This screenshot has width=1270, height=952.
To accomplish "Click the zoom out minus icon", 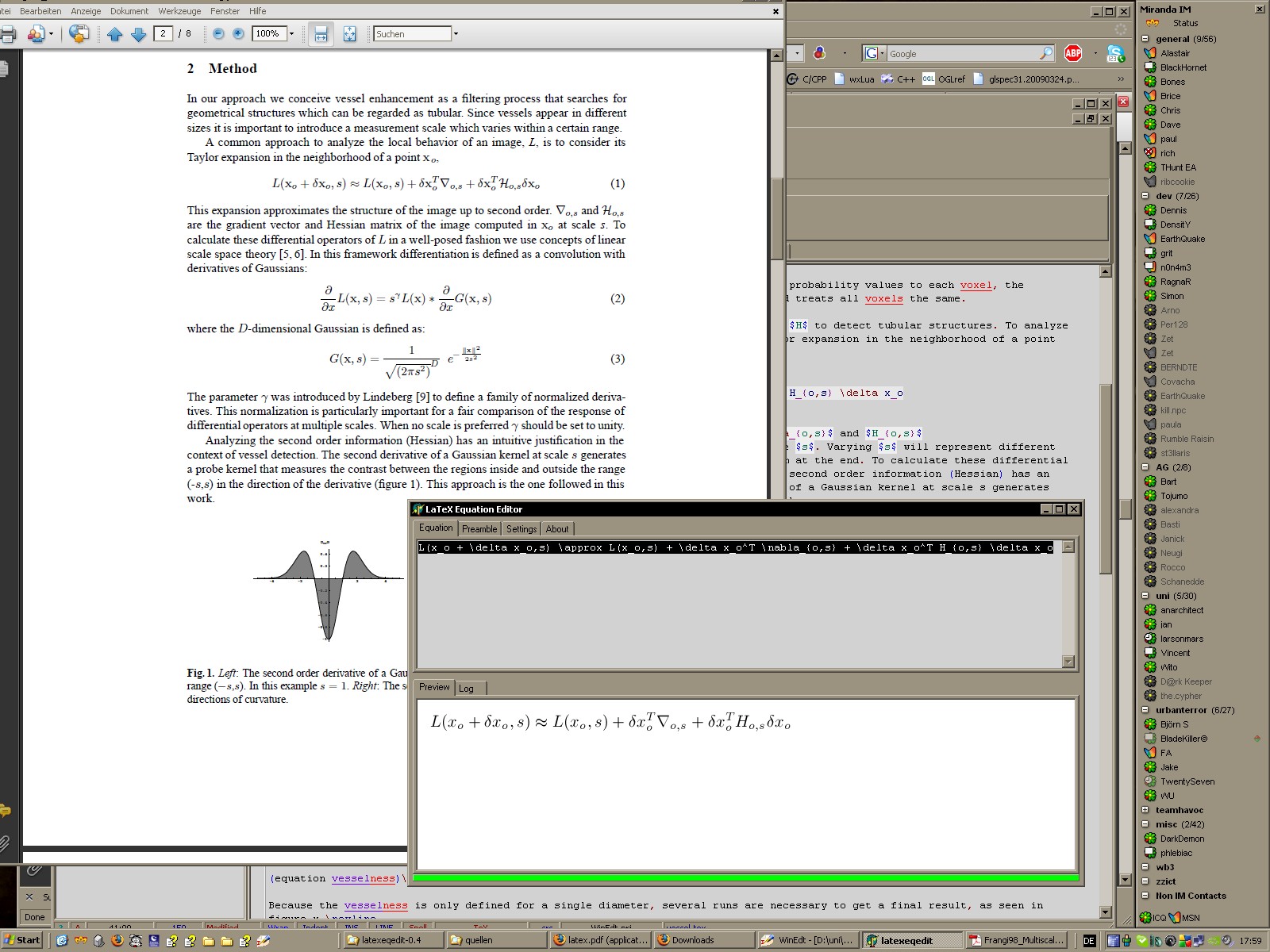I will coord(218,34).
